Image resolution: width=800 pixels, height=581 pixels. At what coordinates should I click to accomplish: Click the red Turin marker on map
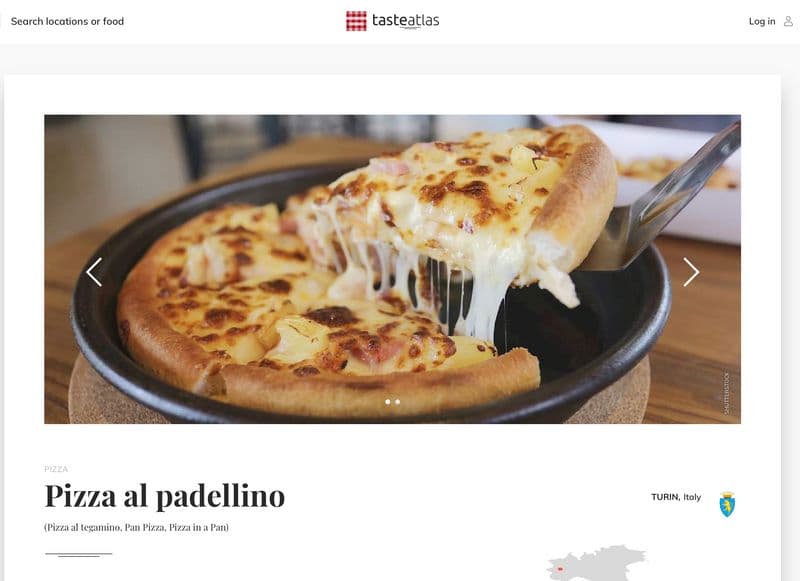coord(560,568)
